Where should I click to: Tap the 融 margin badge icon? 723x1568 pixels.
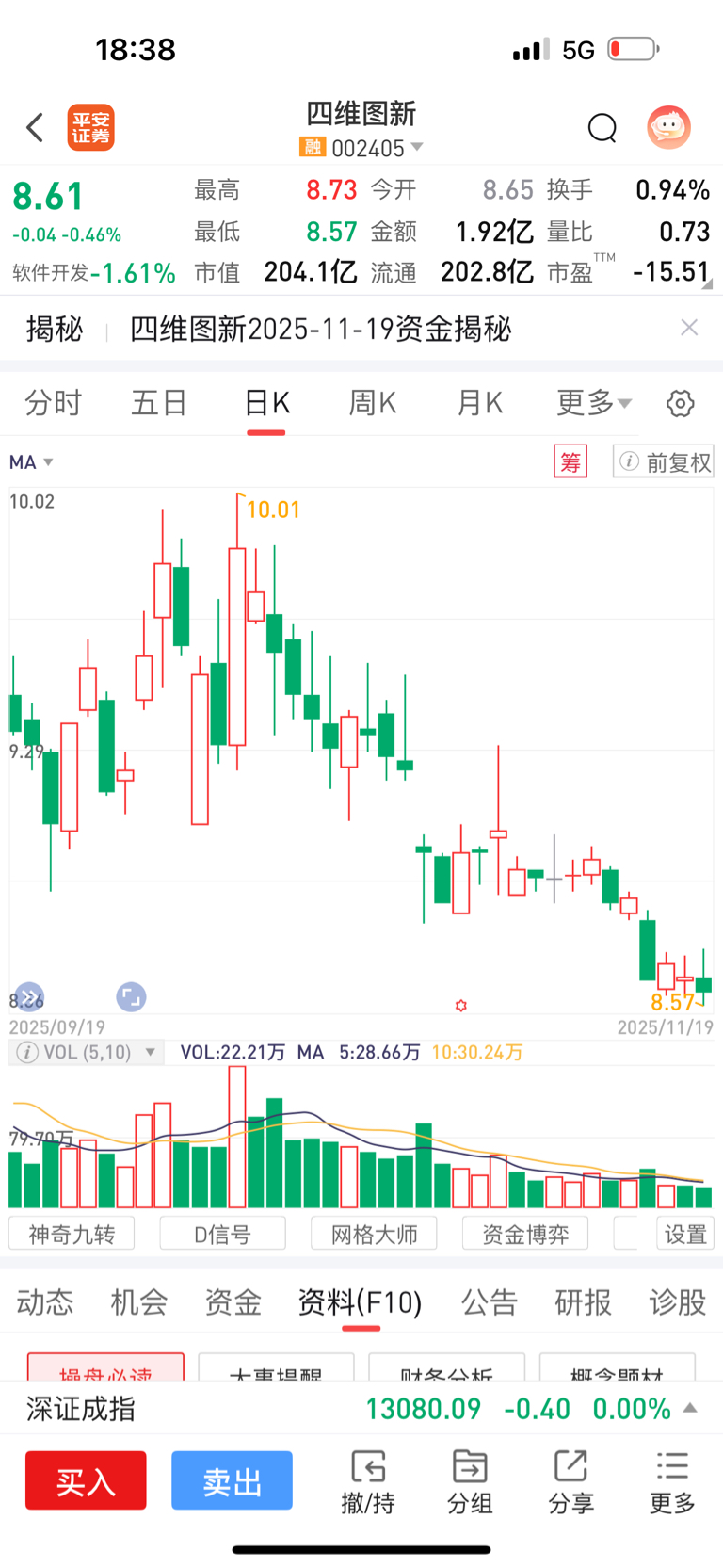pos(312,148)
